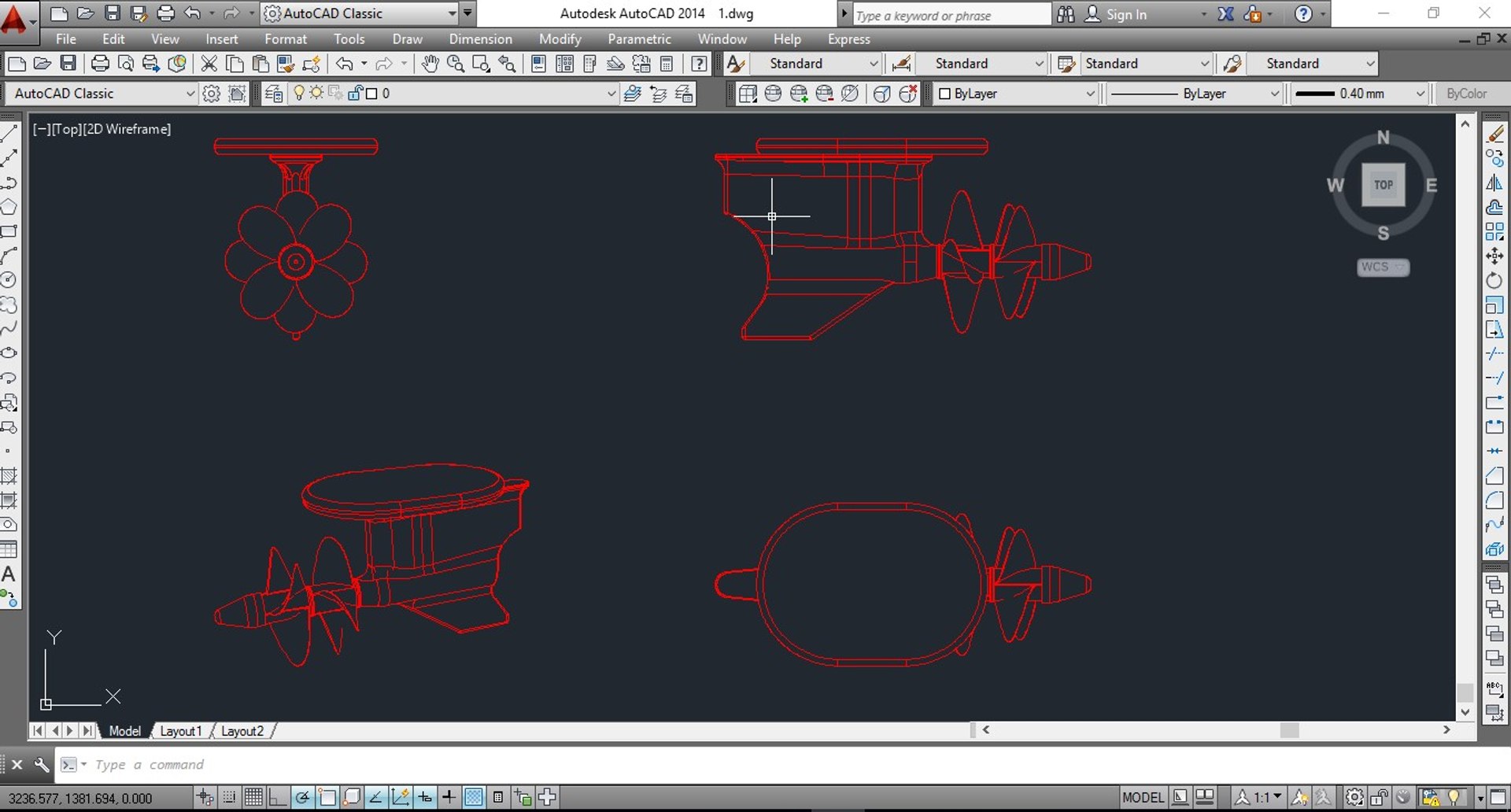Click the vertical scrollbar thumb of drawing area
The height and width of the screenshot is (812, 1511).
1465,692
